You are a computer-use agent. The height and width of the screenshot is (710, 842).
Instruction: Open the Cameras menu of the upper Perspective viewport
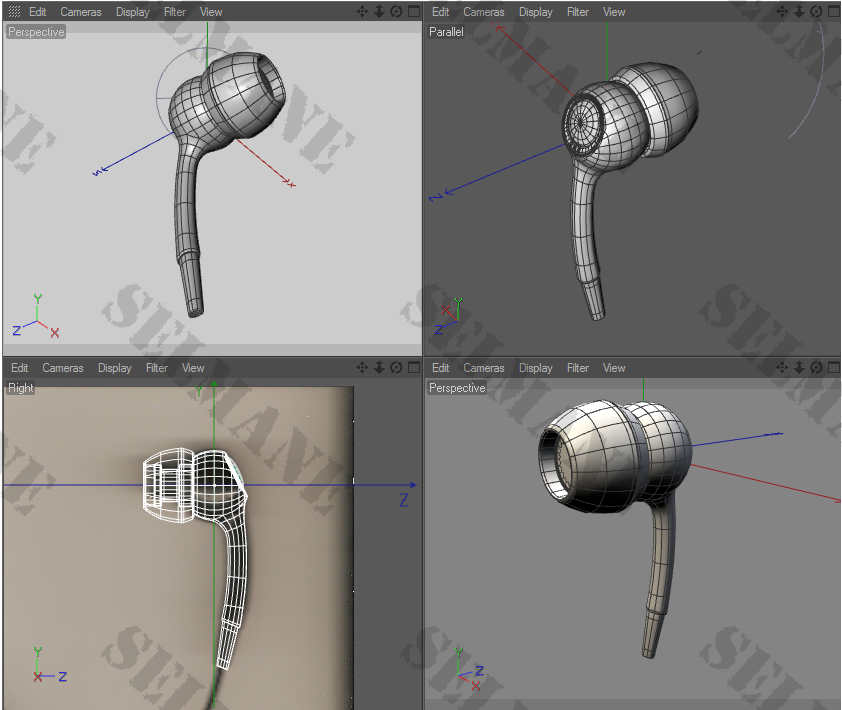pyautogui.click(x=81, y=12)
